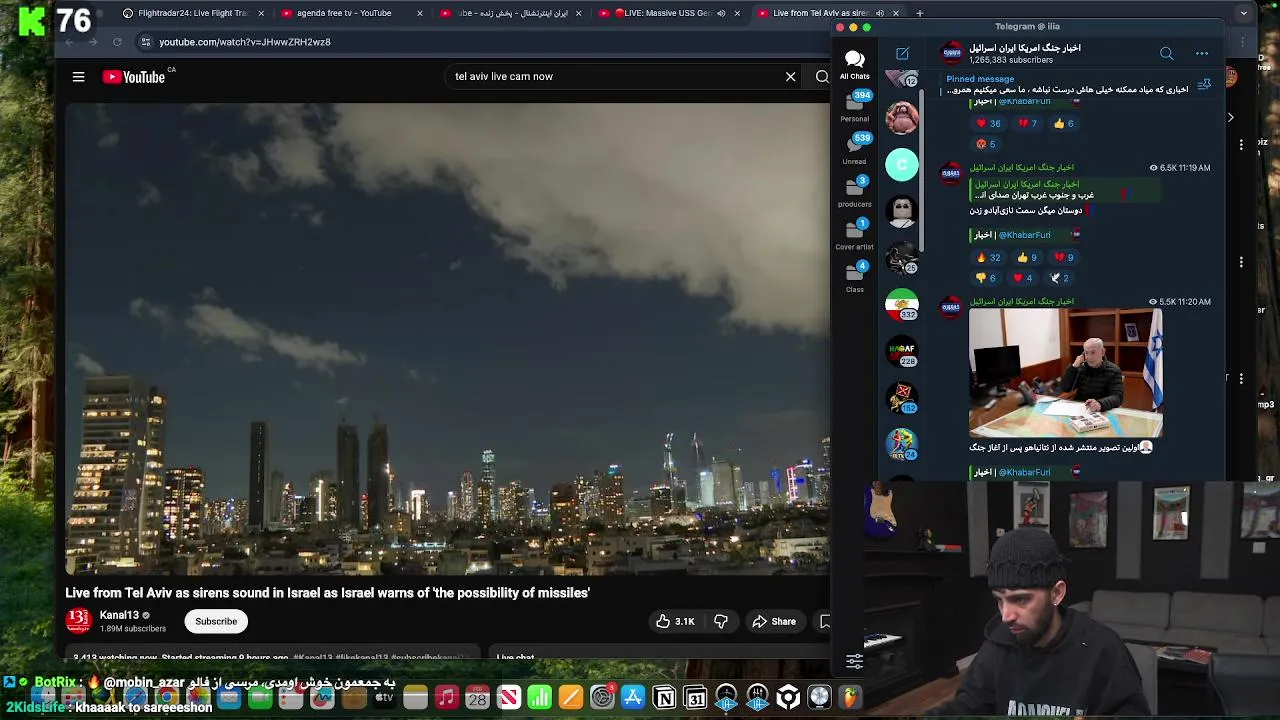Reload the browser page
The image size is (1280, 720).
click(117, 42)
